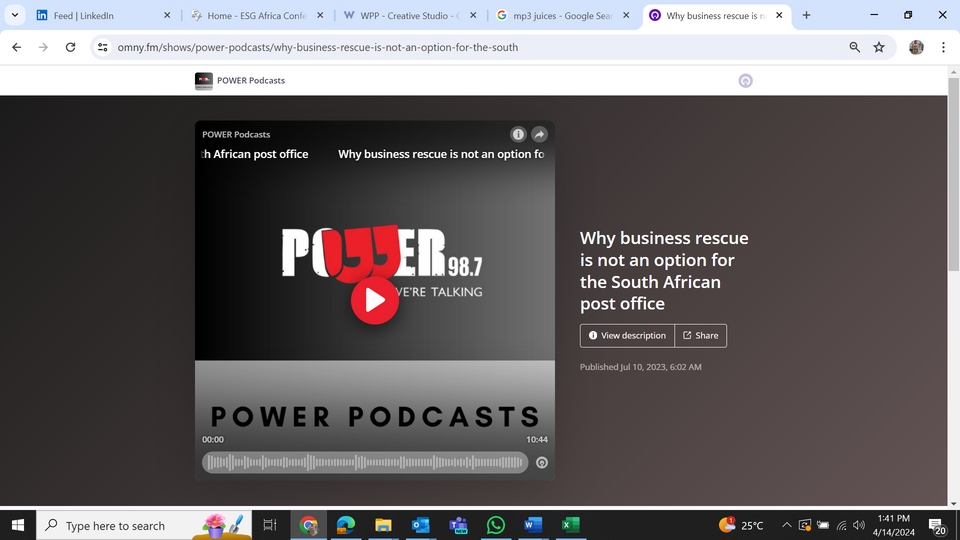This screenshot has width=960, height=540.
Task: Select the Why business rescue tab
Action: click(x=716, y=15)
